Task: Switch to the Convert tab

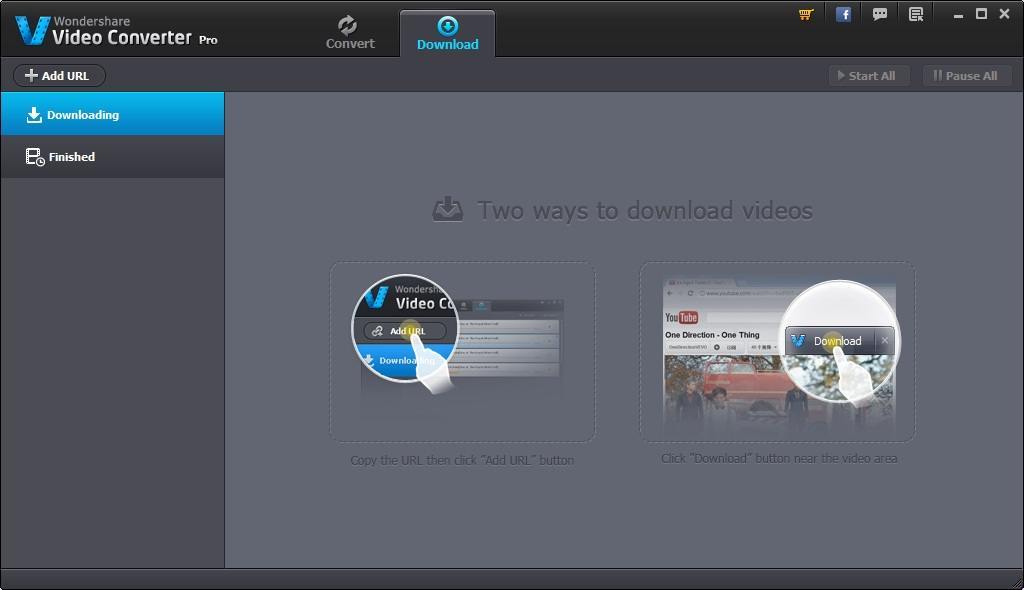Action: [x=349, y=33]
